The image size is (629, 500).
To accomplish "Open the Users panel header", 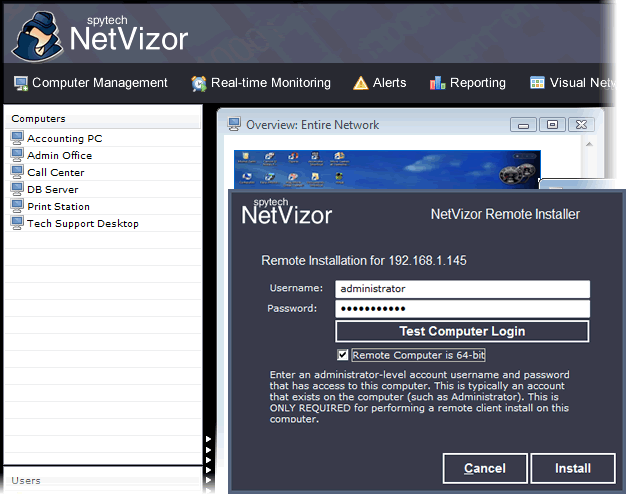I will tap(103, 480).
